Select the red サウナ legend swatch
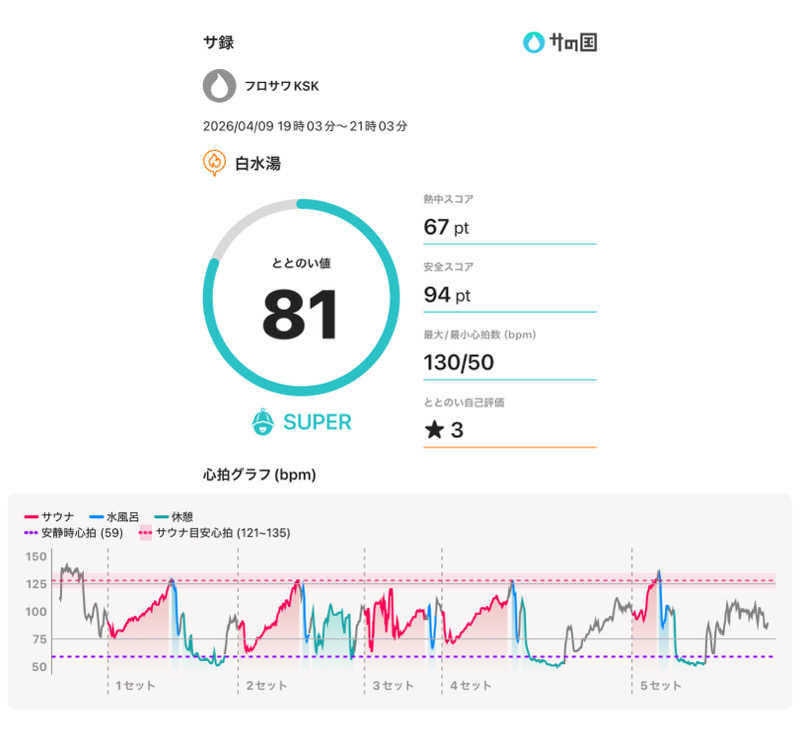This screenshot has width=800, height=742. (31, 517)
